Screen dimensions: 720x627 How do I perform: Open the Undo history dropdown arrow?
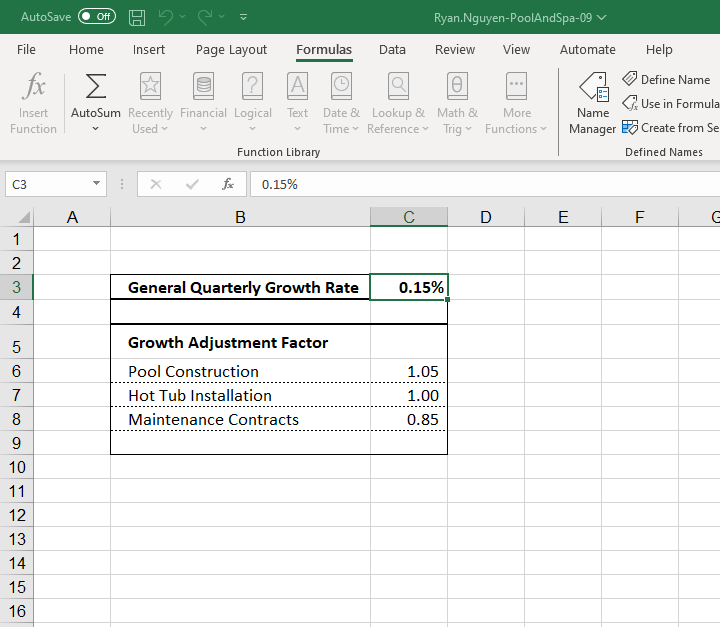pos(182,17)
